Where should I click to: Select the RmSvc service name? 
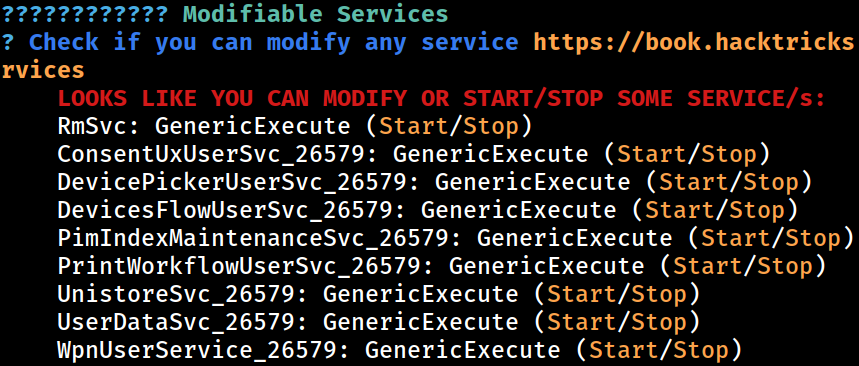(x=92, y=127)
